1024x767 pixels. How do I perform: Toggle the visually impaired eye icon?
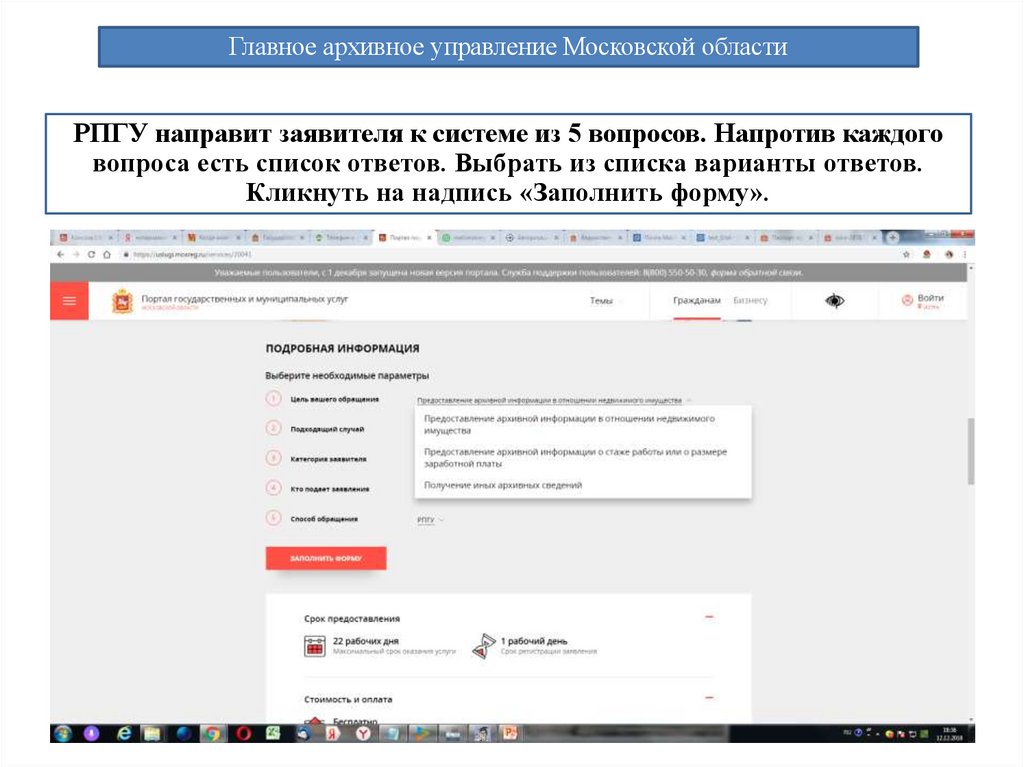point(835,301)
